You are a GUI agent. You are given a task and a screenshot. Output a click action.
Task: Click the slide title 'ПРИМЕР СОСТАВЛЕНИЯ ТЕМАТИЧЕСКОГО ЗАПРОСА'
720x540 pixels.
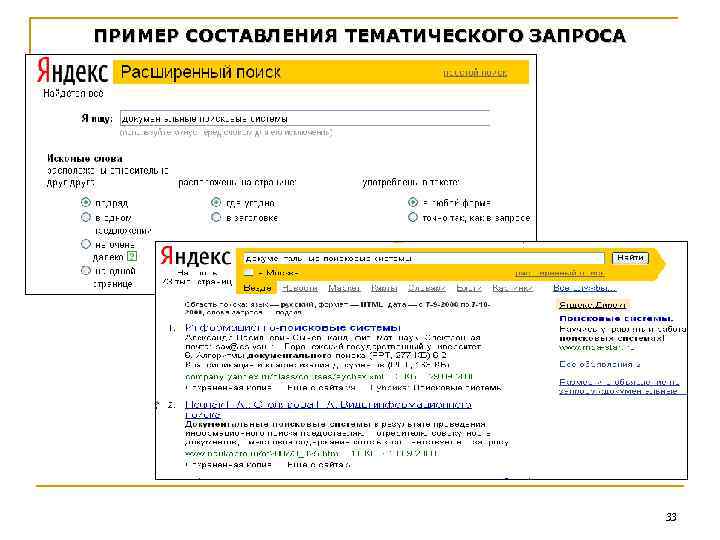(x=360, y=35)
